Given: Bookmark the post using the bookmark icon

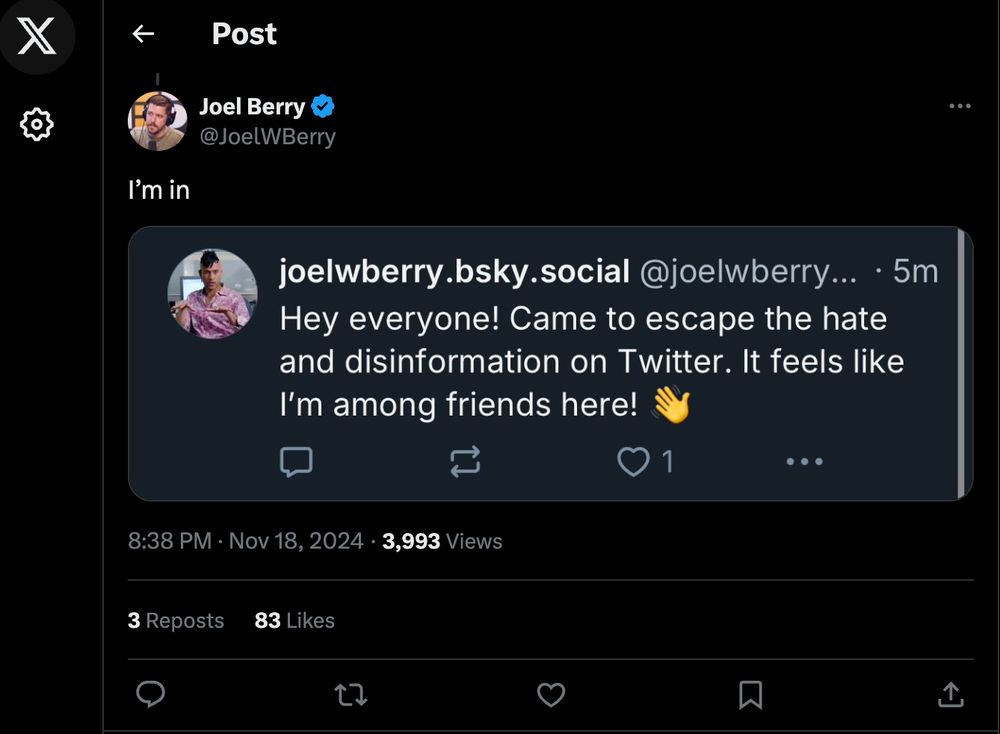Looking at the screenshot, I should coord(752,694).
